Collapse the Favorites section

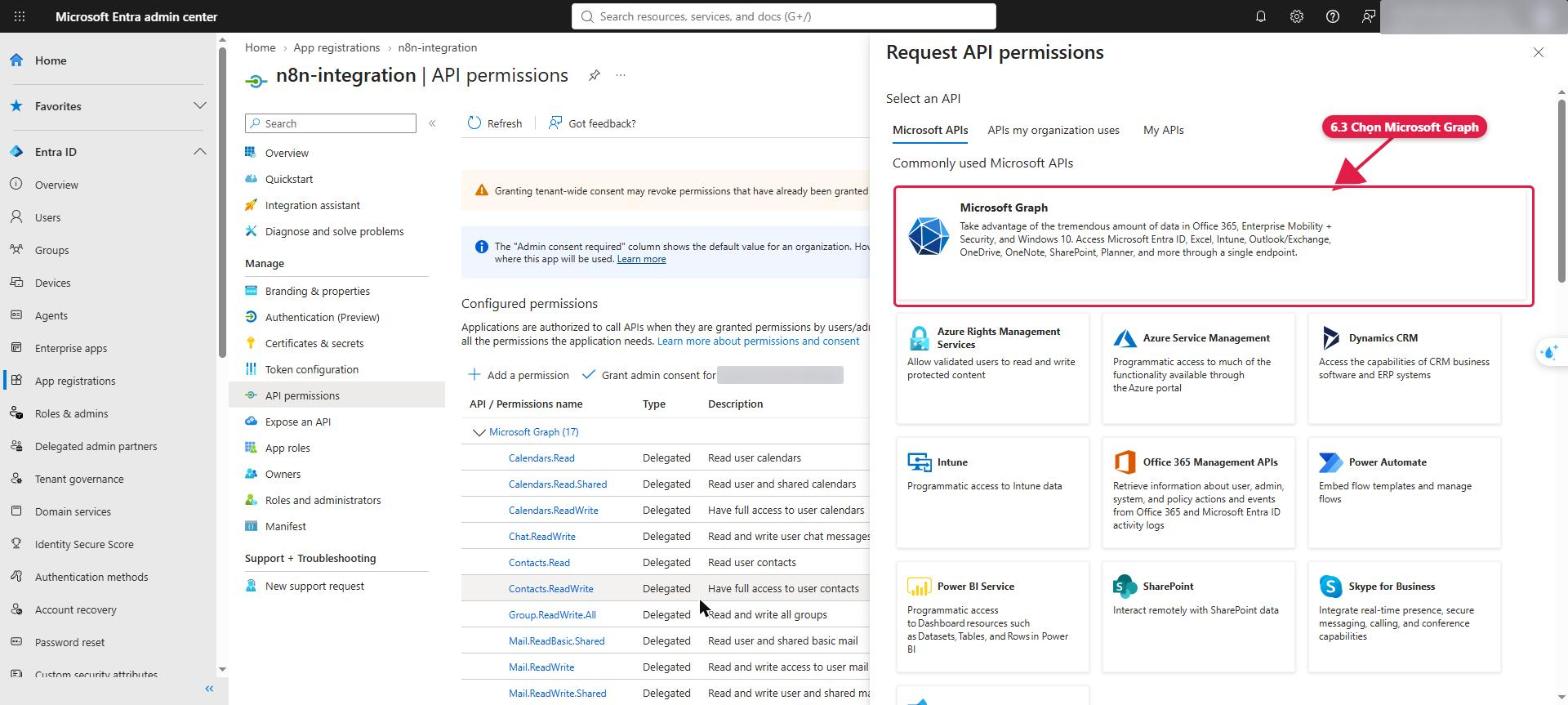[x=199, y=106]
